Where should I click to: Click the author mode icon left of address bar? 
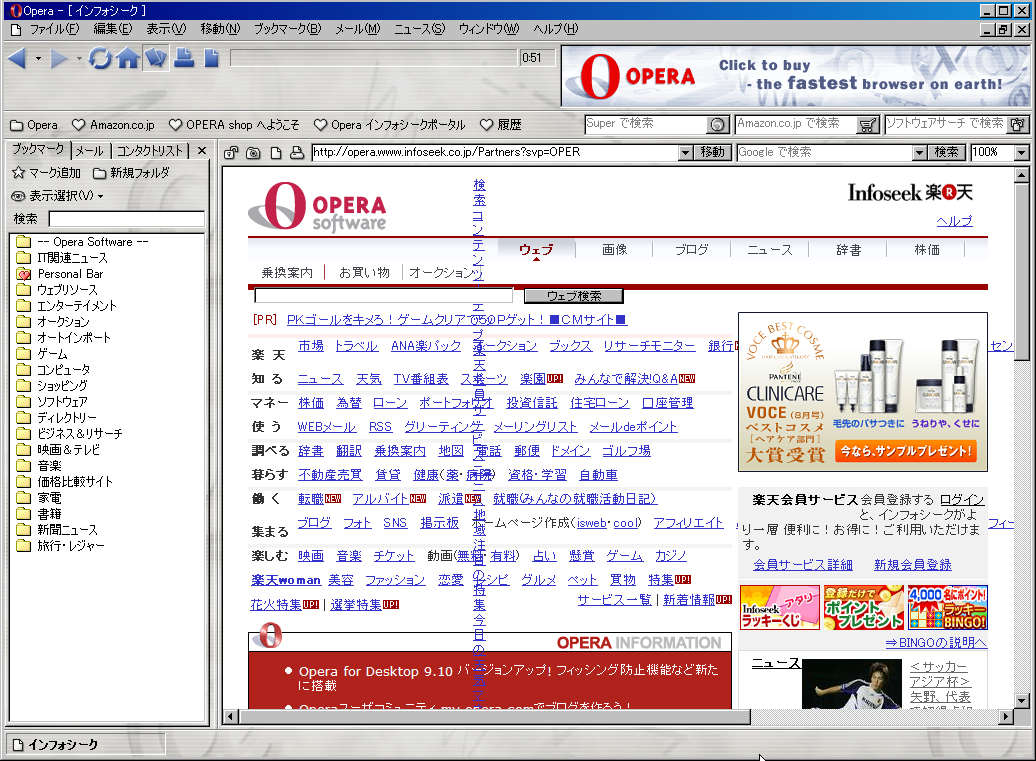click(231, 153)
